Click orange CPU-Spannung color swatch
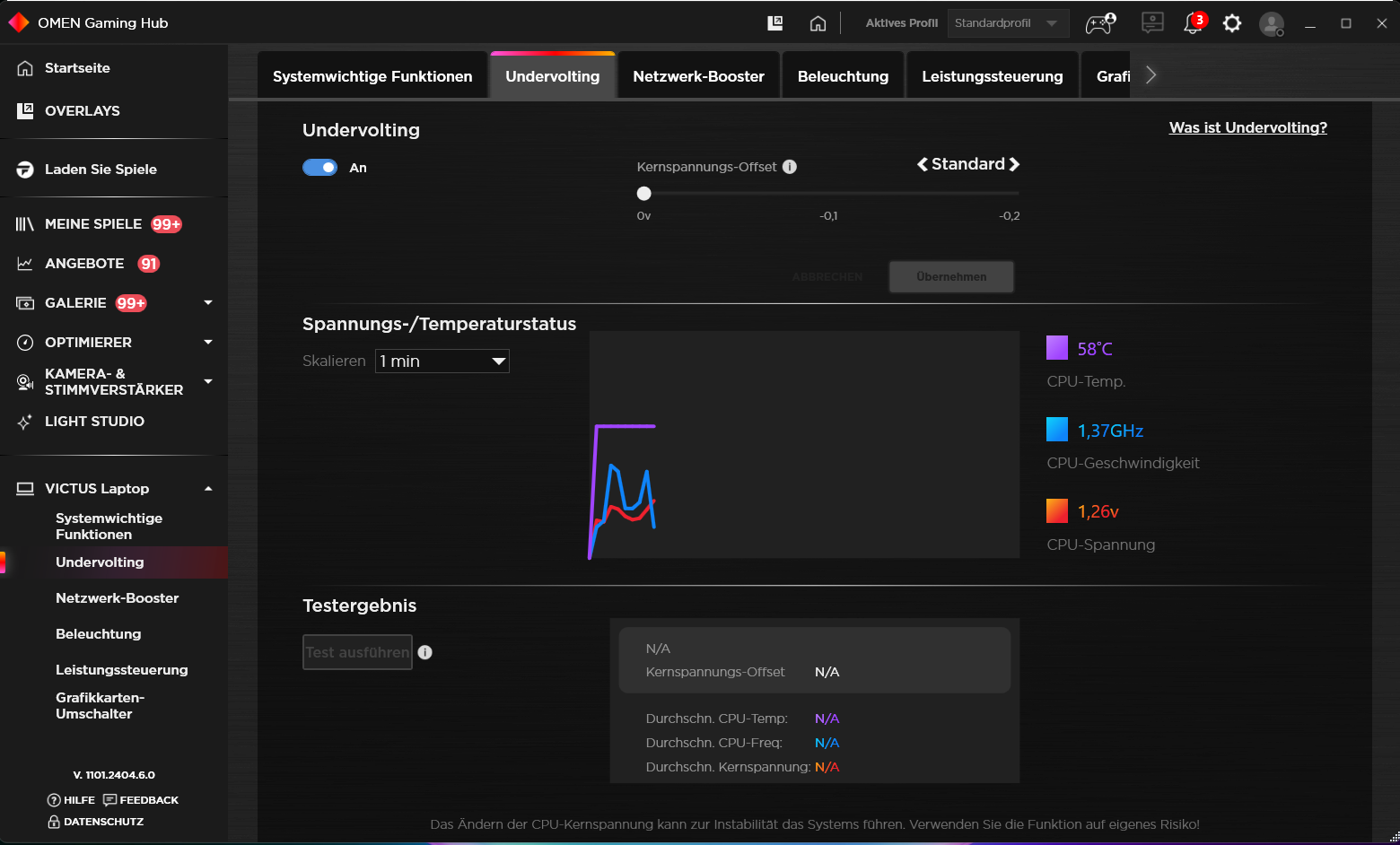 1057,510
